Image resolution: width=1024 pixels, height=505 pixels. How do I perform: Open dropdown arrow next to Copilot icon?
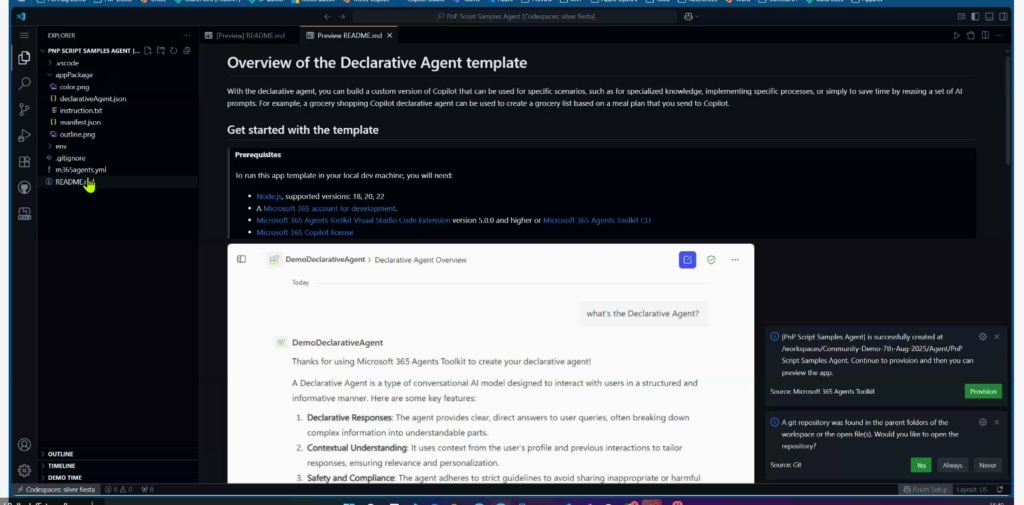coord(697,16)
